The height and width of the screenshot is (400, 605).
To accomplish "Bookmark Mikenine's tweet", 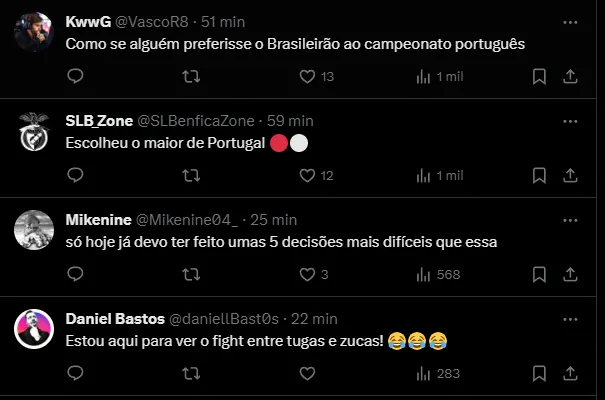I will pos(539,274).
